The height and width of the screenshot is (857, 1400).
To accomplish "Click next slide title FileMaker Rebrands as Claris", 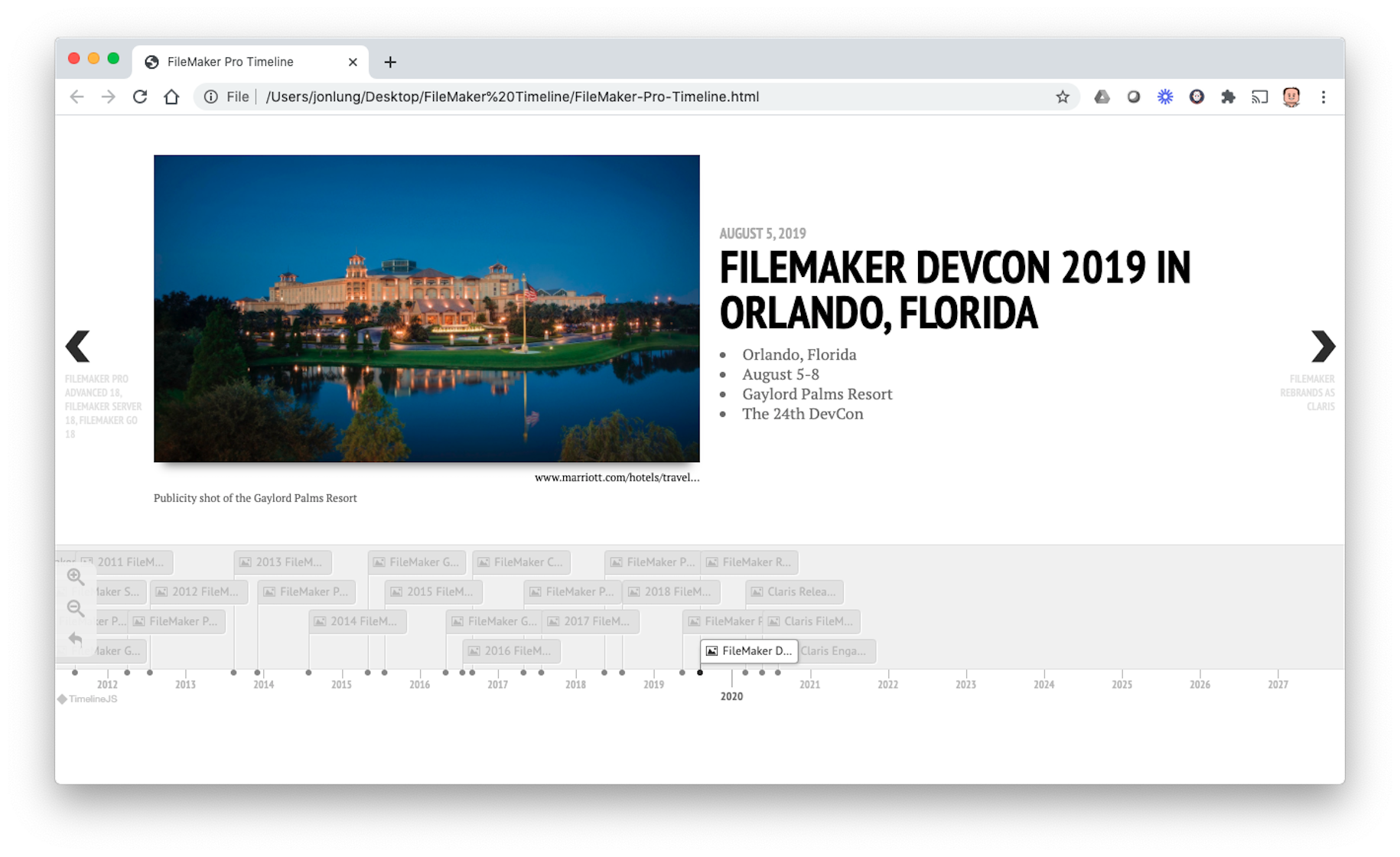I will (1307, 393).
